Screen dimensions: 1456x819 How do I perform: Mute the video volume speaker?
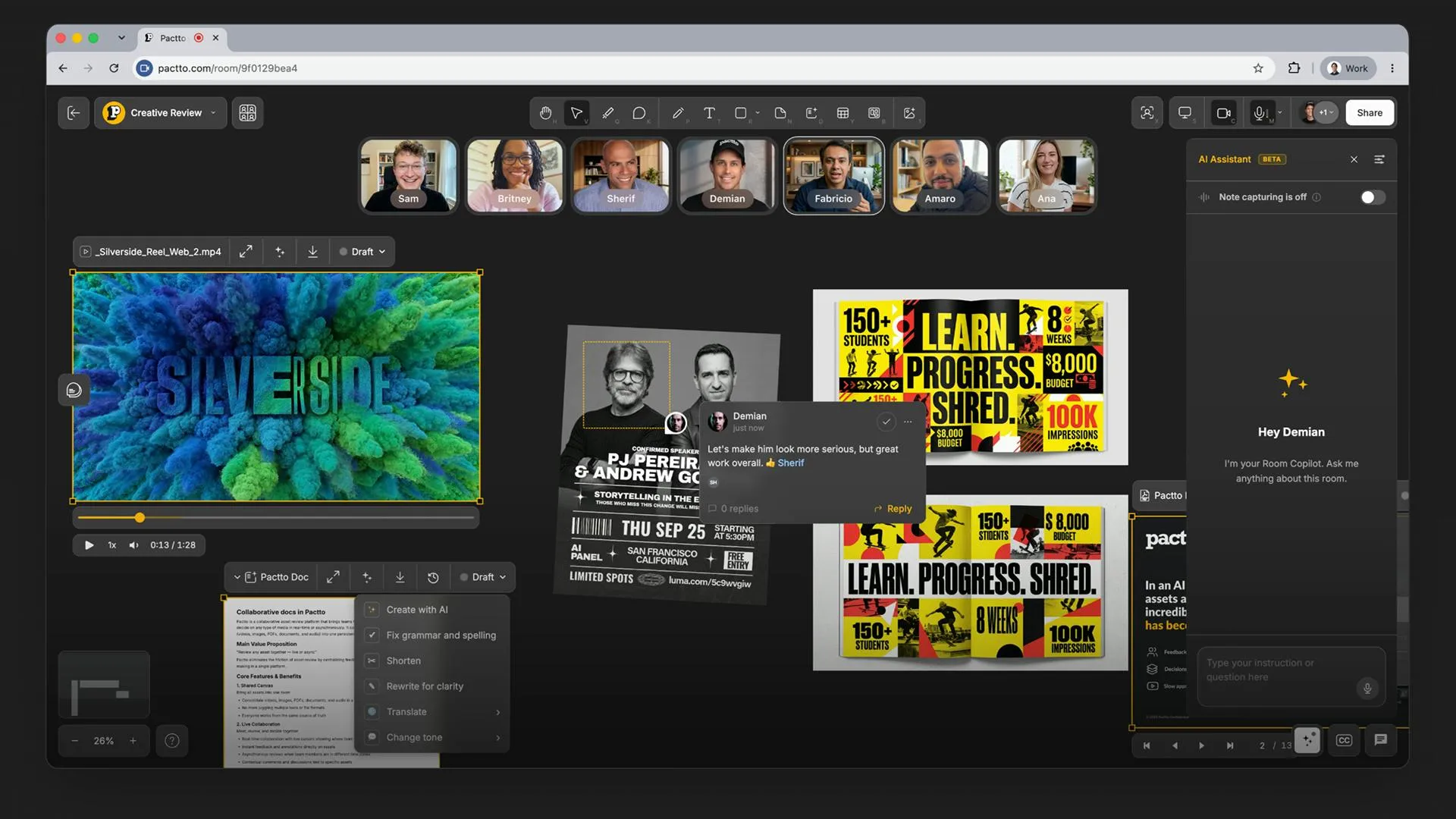(133, 545)
